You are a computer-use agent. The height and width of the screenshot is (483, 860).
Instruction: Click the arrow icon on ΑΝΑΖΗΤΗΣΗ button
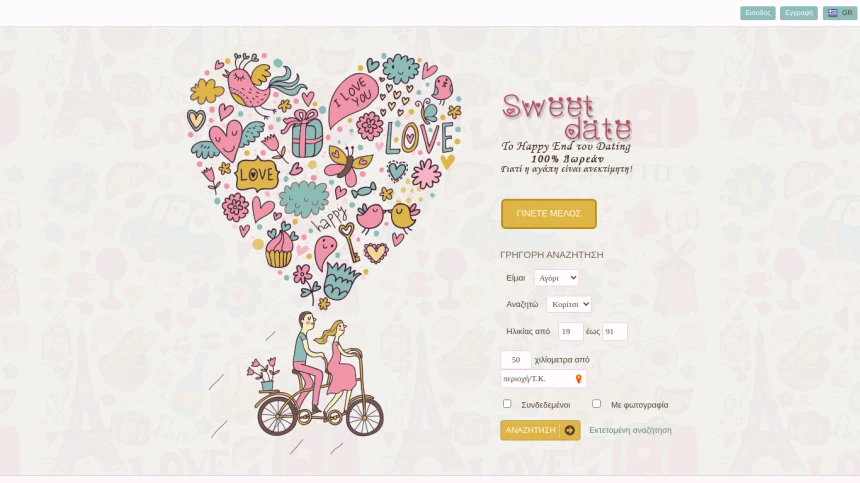tap(569, 430)
